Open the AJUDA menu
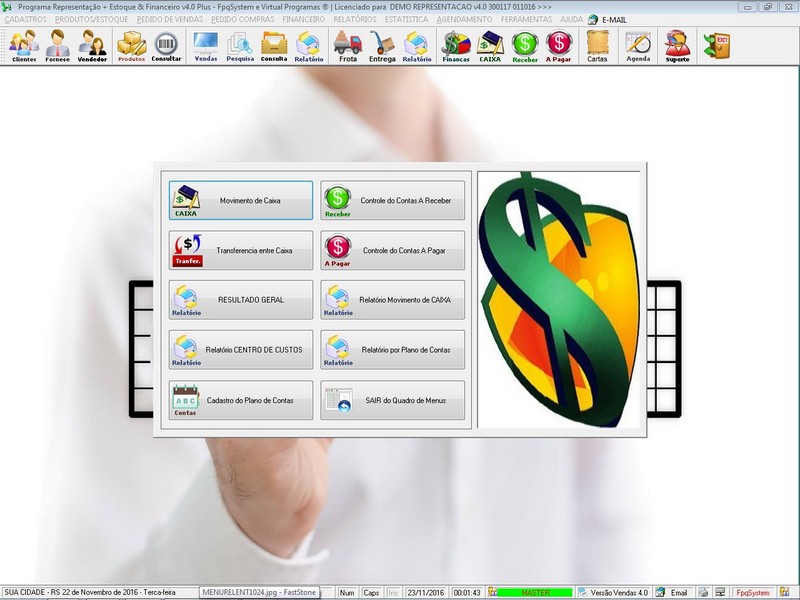Screen dimensions: 800x600 [571, 19]
